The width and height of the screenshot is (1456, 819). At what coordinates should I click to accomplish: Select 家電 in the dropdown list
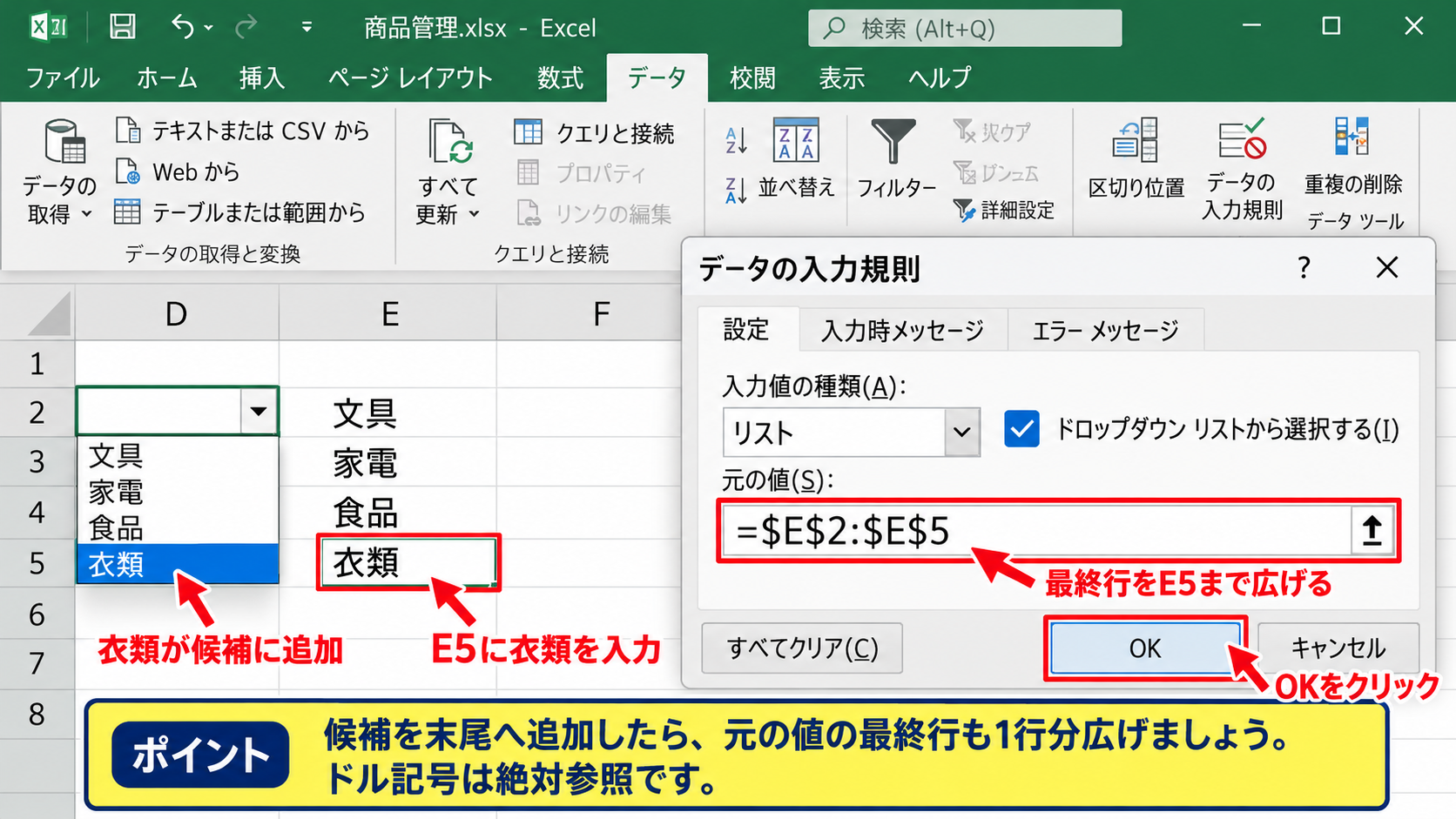tap(178, 492)
